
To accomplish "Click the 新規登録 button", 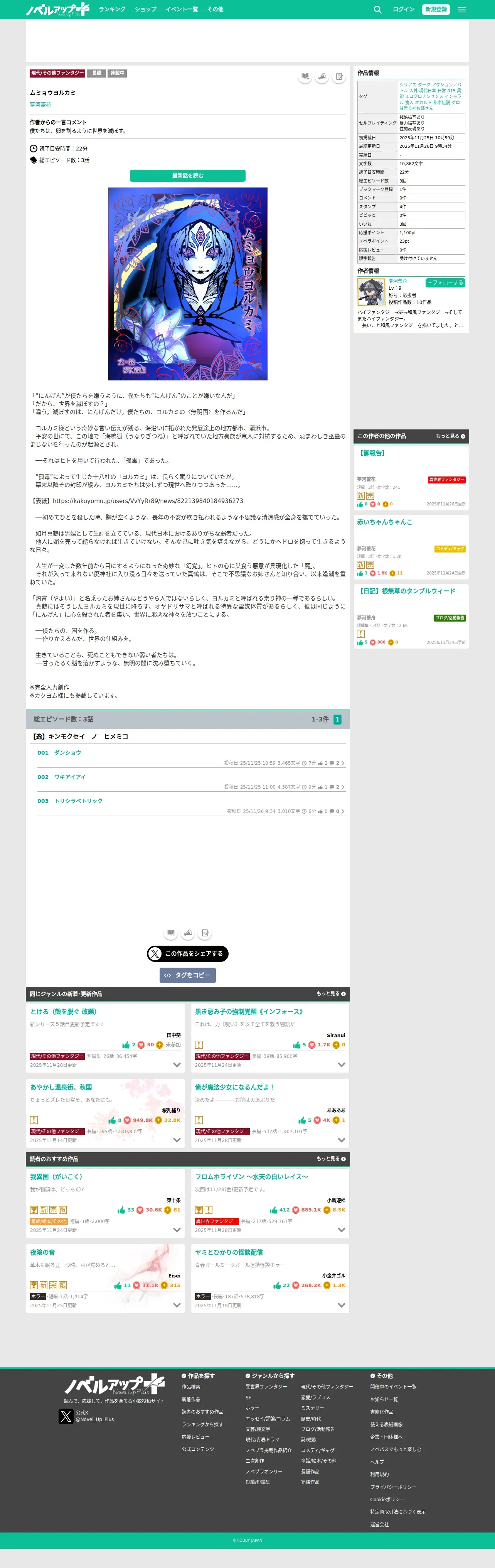I will click(436, 10).
